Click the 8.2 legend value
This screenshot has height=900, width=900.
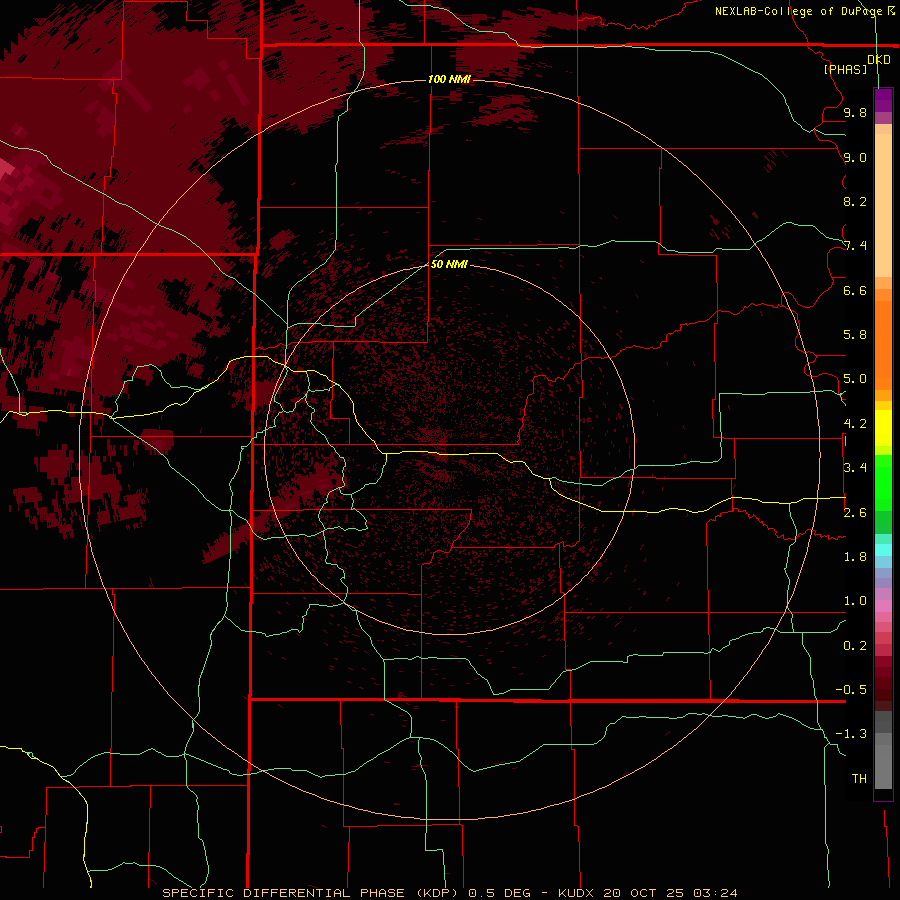[855, 201]
